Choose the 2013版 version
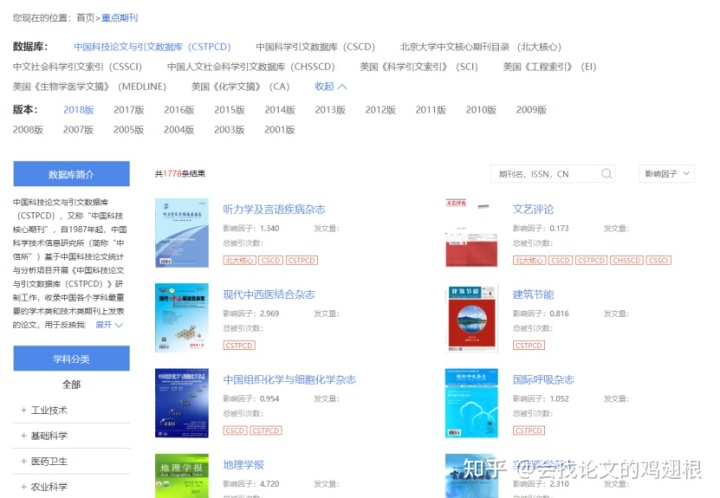 (x=330, y=110)
